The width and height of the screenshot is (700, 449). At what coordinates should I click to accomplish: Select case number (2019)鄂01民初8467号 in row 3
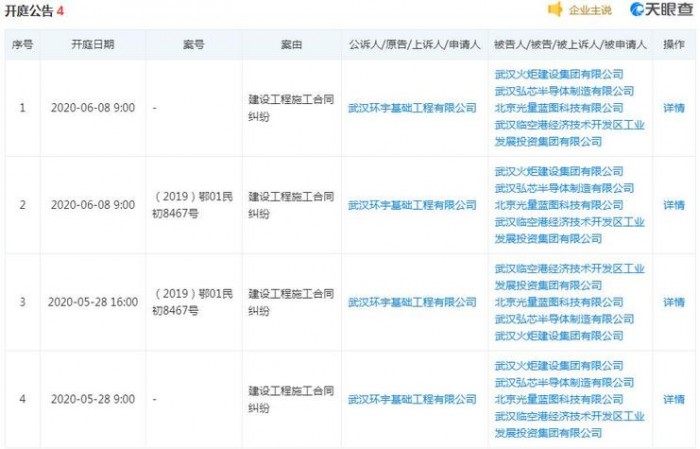192,302
